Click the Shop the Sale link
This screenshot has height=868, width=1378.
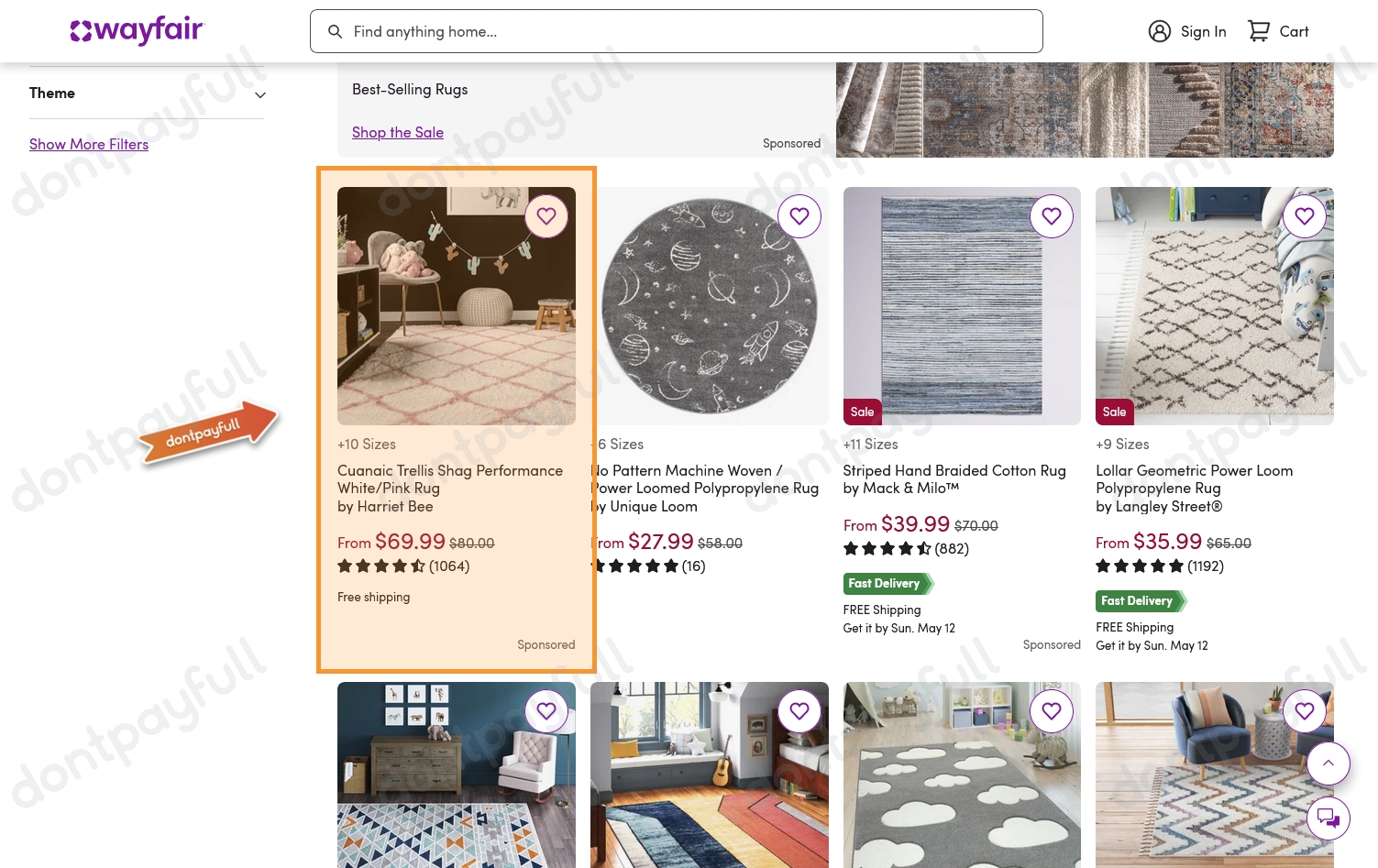coord(398,132)
